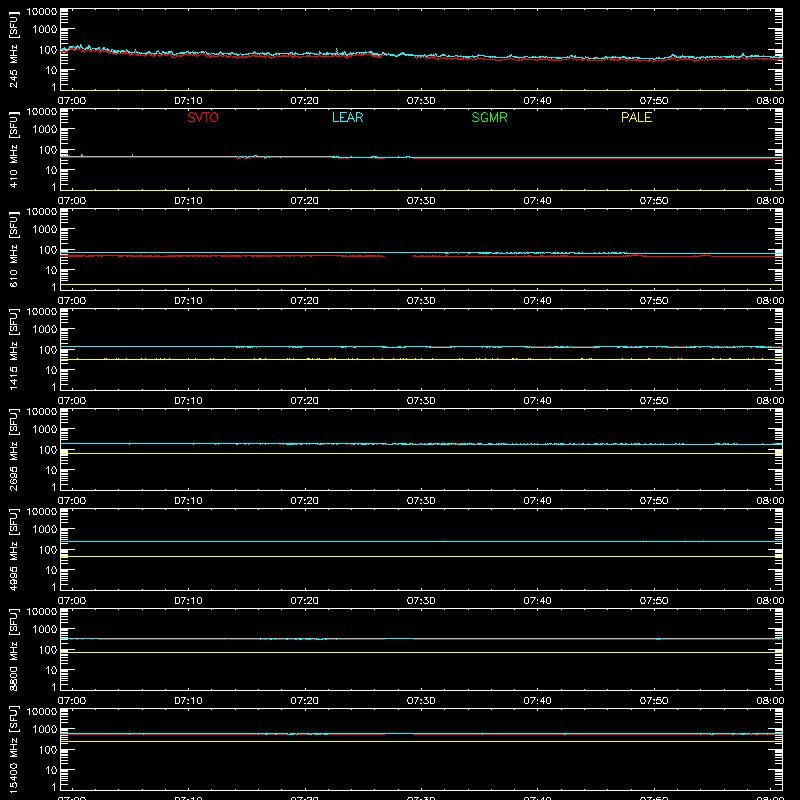Click 07:20 tick under the 410 MHz plot
This screenshot has width=800, height=800.
305,201
